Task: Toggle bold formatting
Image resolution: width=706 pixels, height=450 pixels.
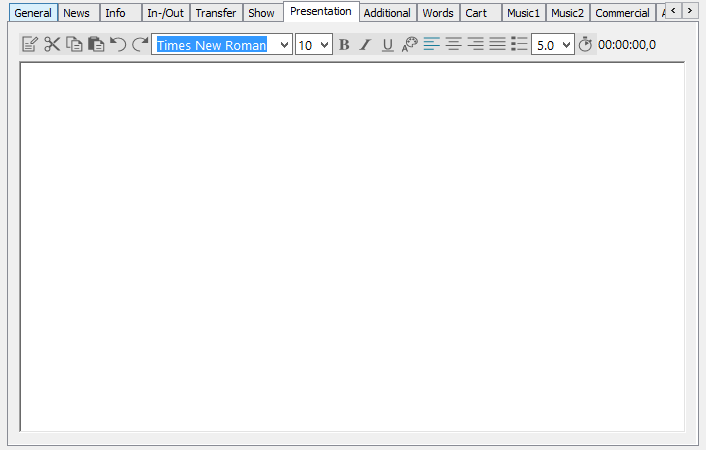Action: (344, 45)
